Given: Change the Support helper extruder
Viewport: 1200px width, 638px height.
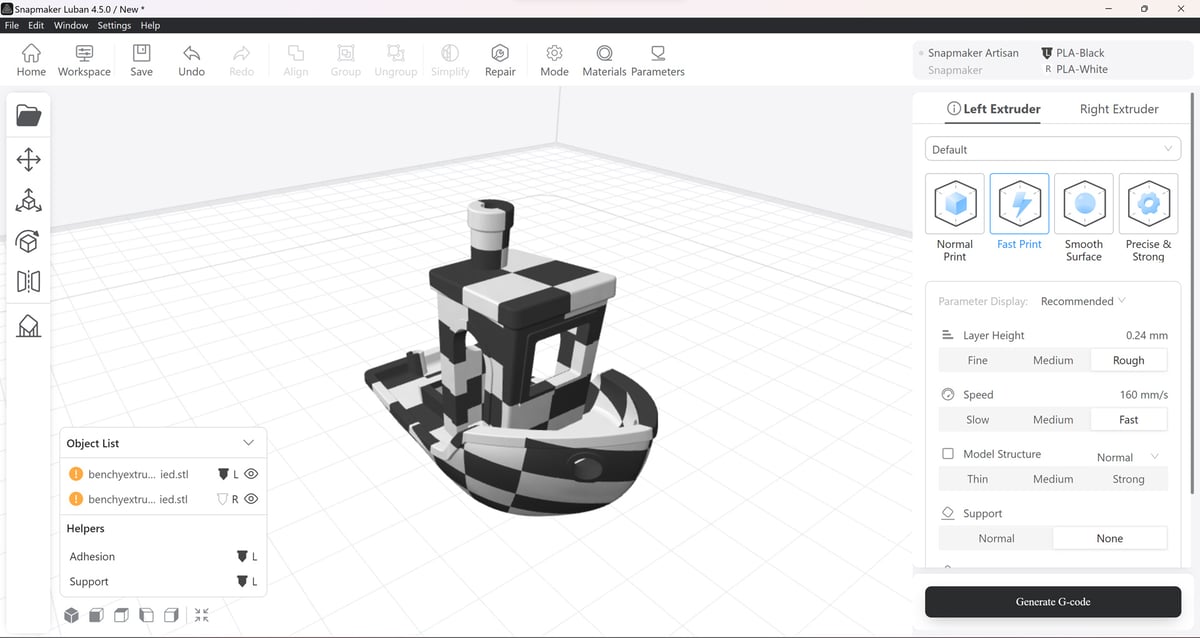Looking at the screenshot, I should click(x=247, y=581).
